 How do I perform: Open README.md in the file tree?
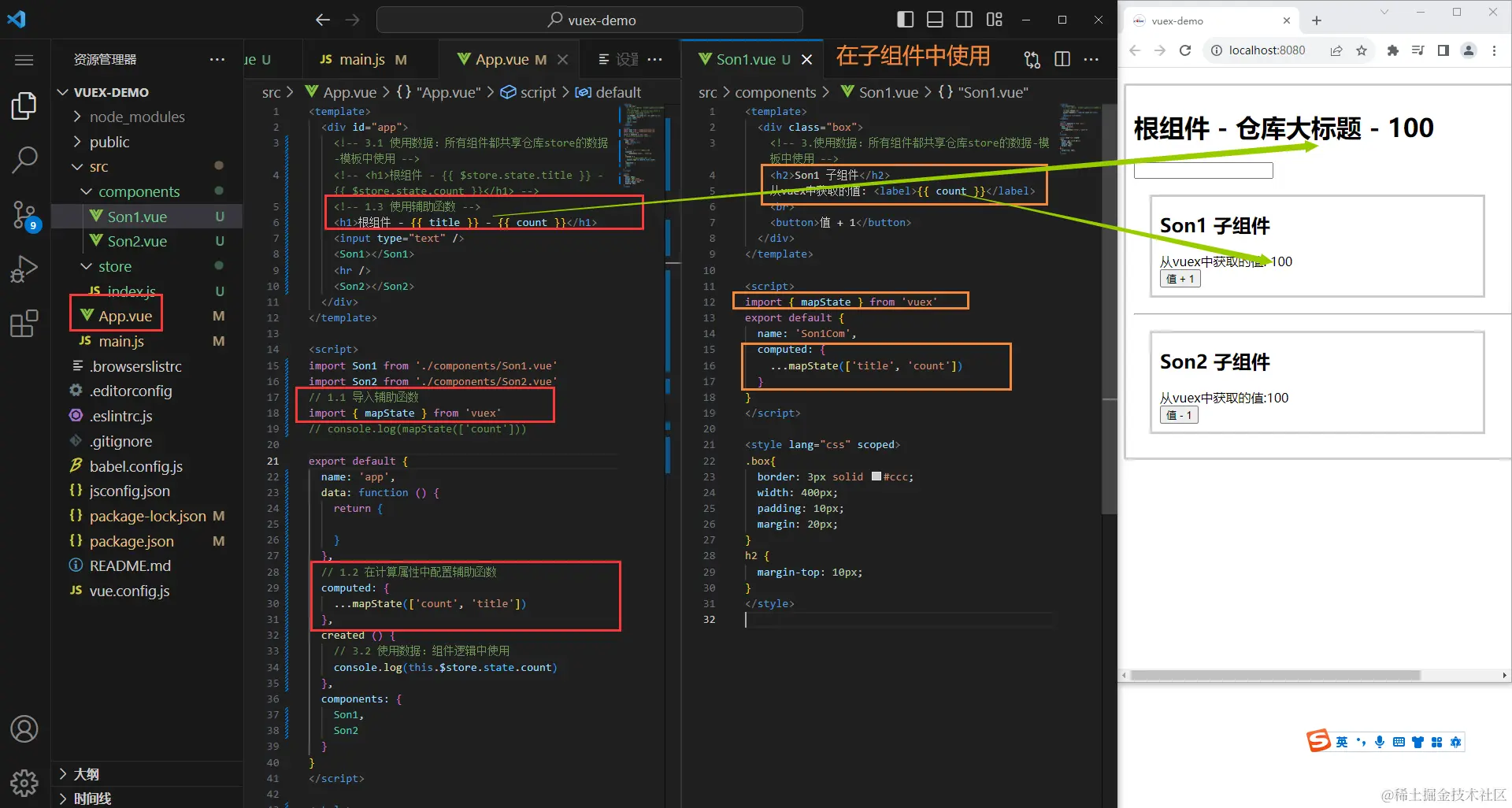130,566
